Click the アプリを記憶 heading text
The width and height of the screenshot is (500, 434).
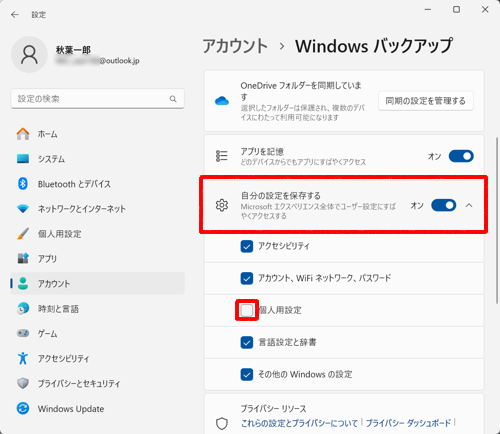(262, 152)
